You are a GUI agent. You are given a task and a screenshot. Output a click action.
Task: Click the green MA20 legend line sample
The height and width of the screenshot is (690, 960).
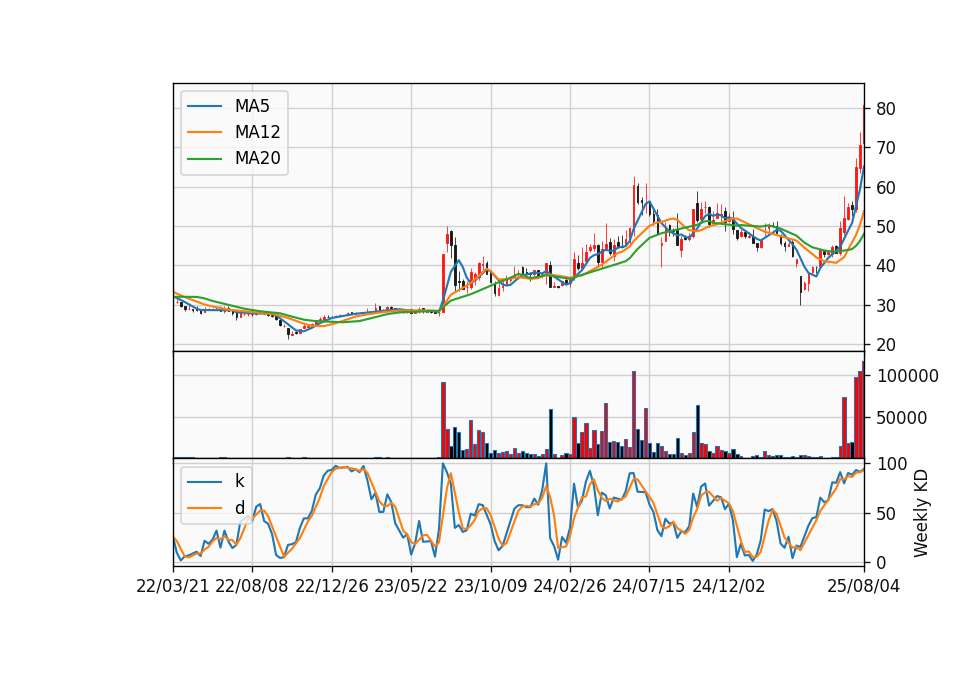coord(204,159)
